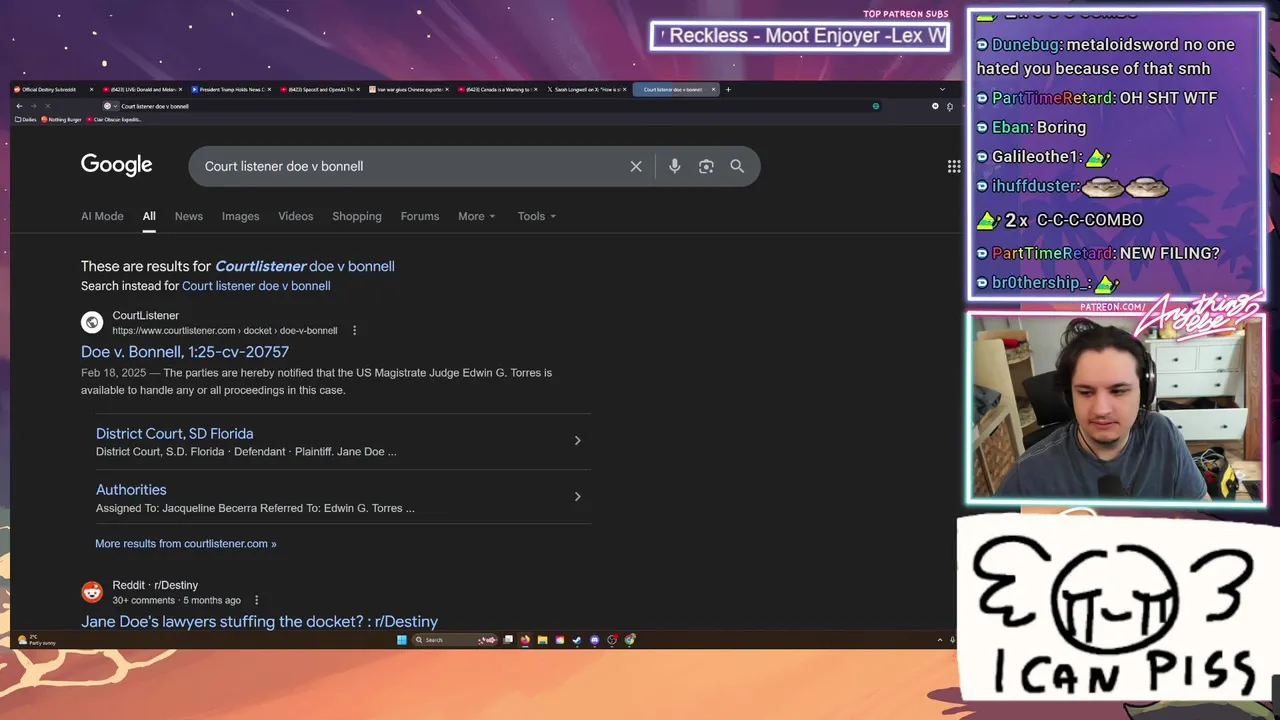
Task: Start voice search with microphone icon
Action: (x=674, y=166)
